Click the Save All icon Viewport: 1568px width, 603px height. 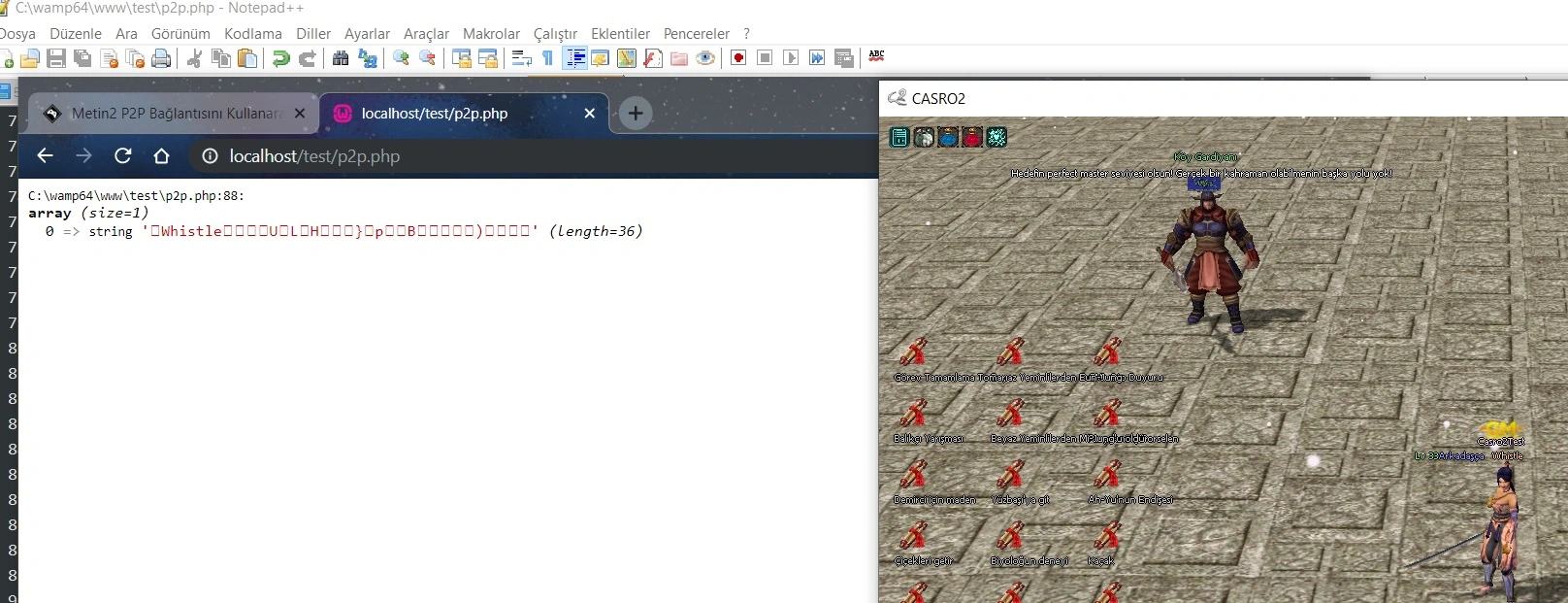pos(82,58)
